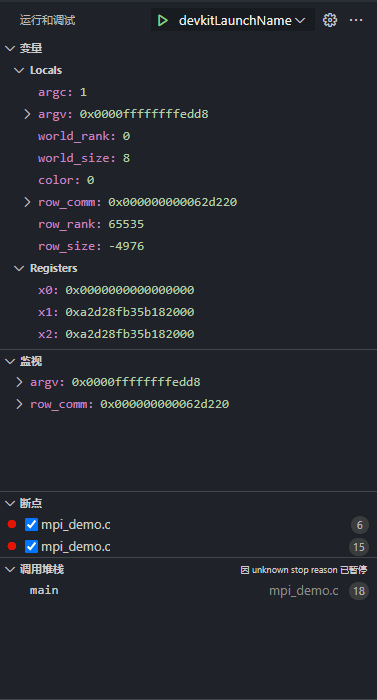Start debugging with green play icon
Screen dimensions: 377x700
coord(163,20)
